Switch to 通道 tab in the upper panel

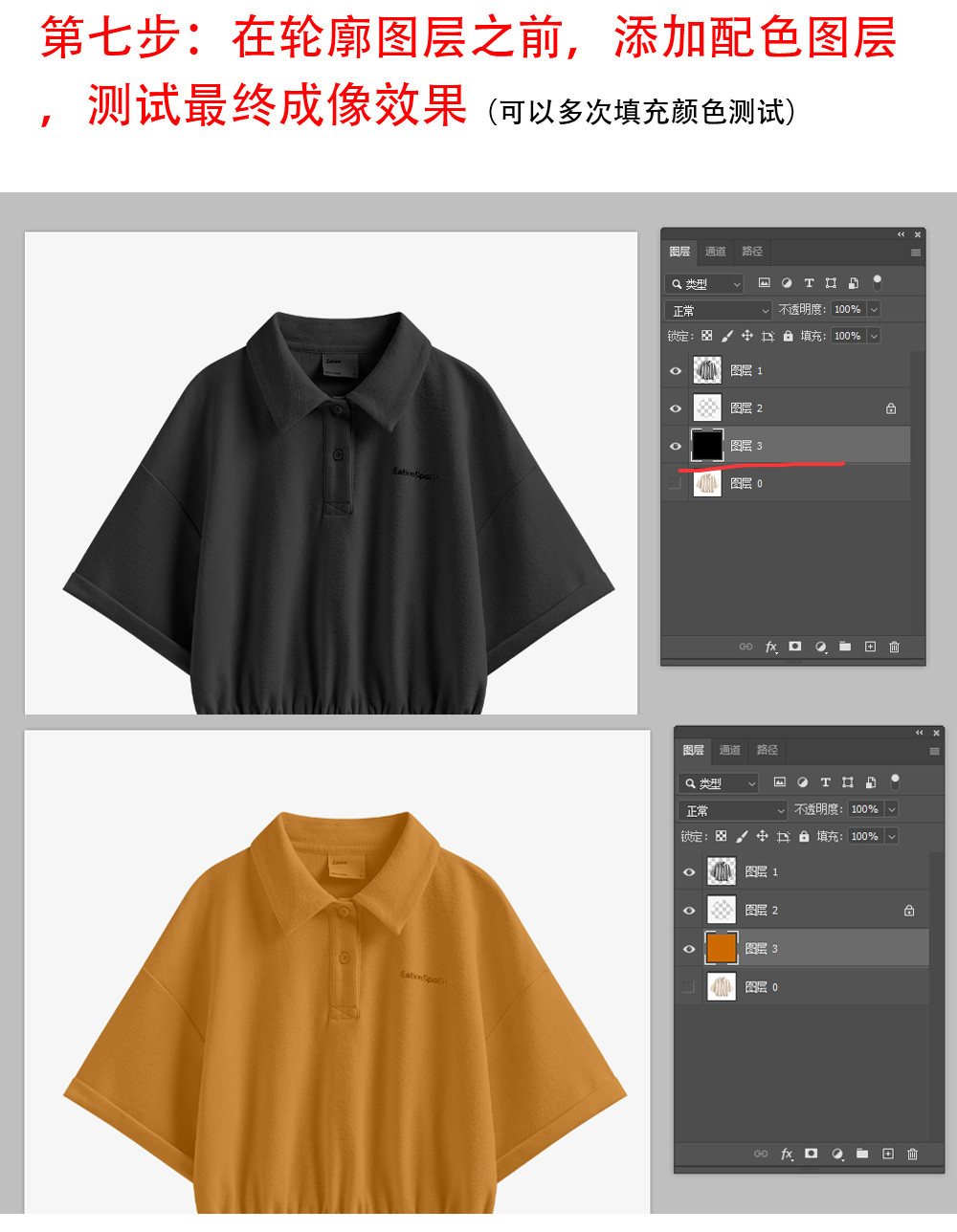coord(716,252)
